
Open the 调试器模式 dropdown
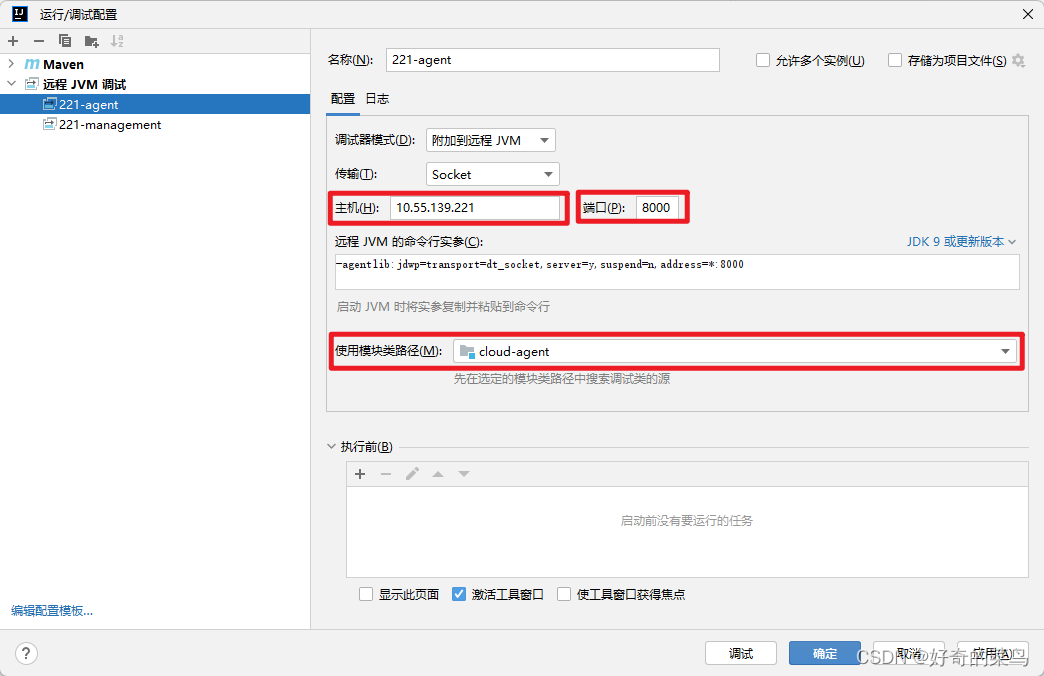490,140
